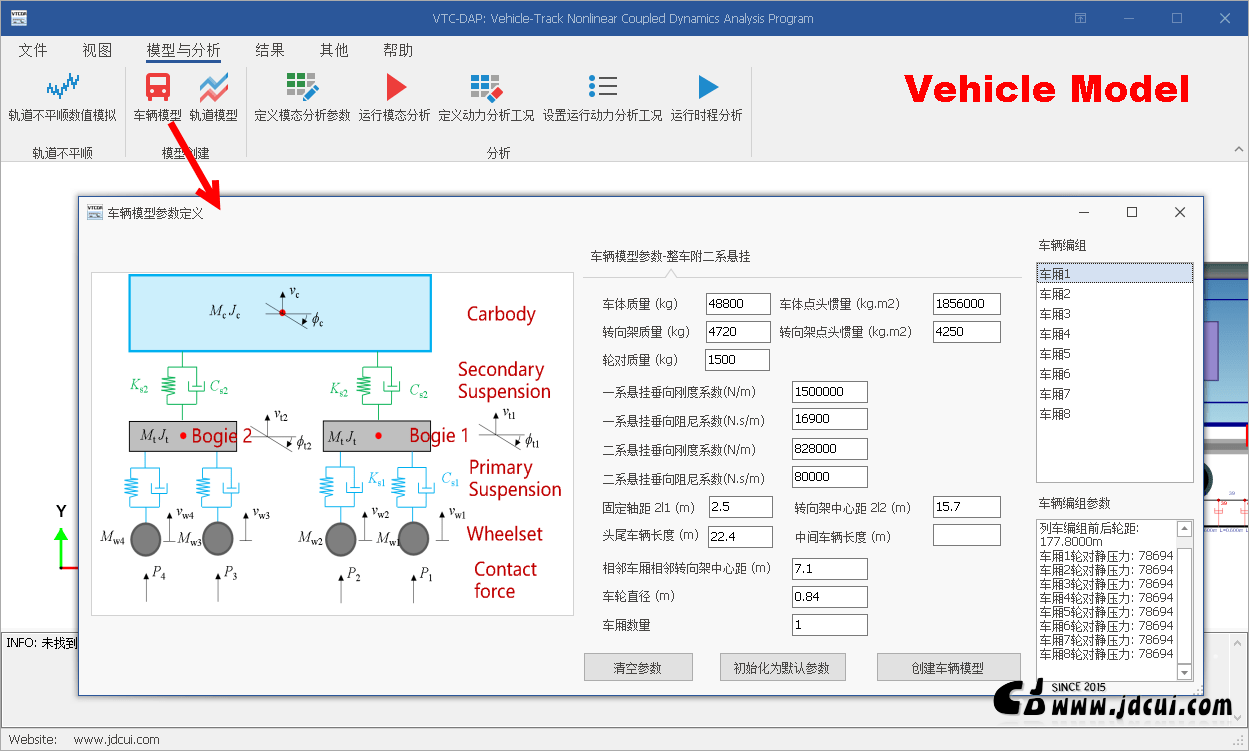1249x751 pixels.
Task: Open the 帮助 menu
Action: pyautogui.click(x=398, y=50)
